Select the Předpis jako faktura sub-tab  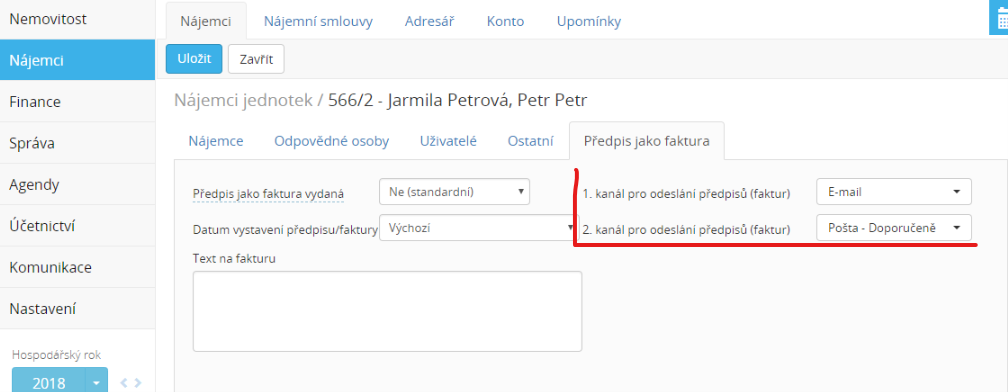pos(647,141)
